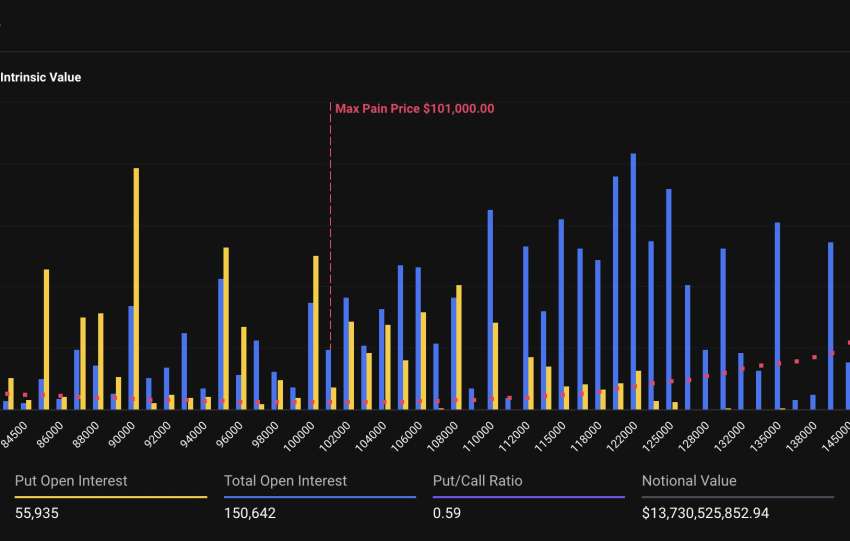This screenshot has height=541, width=850.
Task: Click the tallest yellow put bar at 90000
Action: [136, 290]
